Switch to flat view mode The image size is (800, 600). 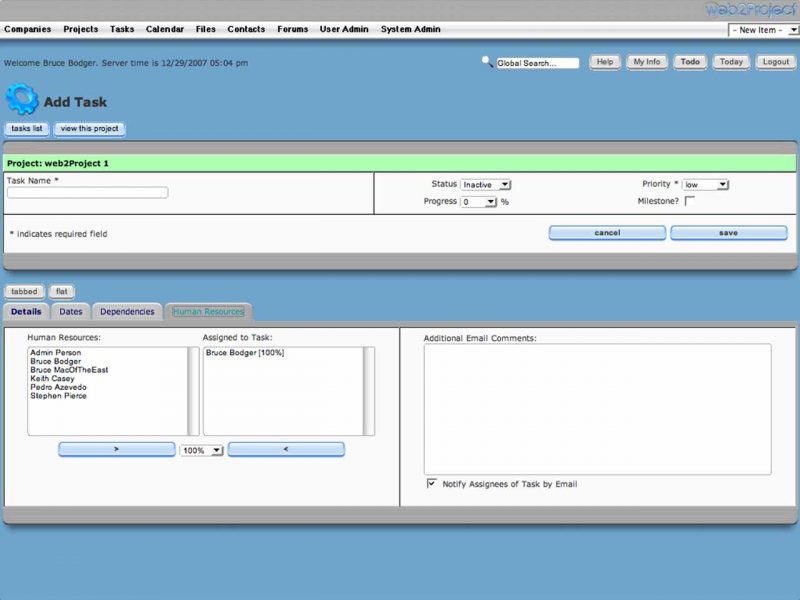click(61, 291)
